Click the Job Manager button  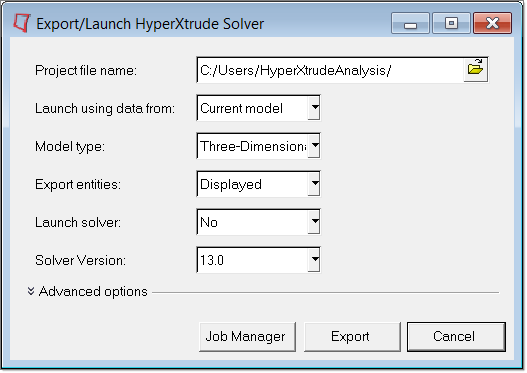point(247,337)
